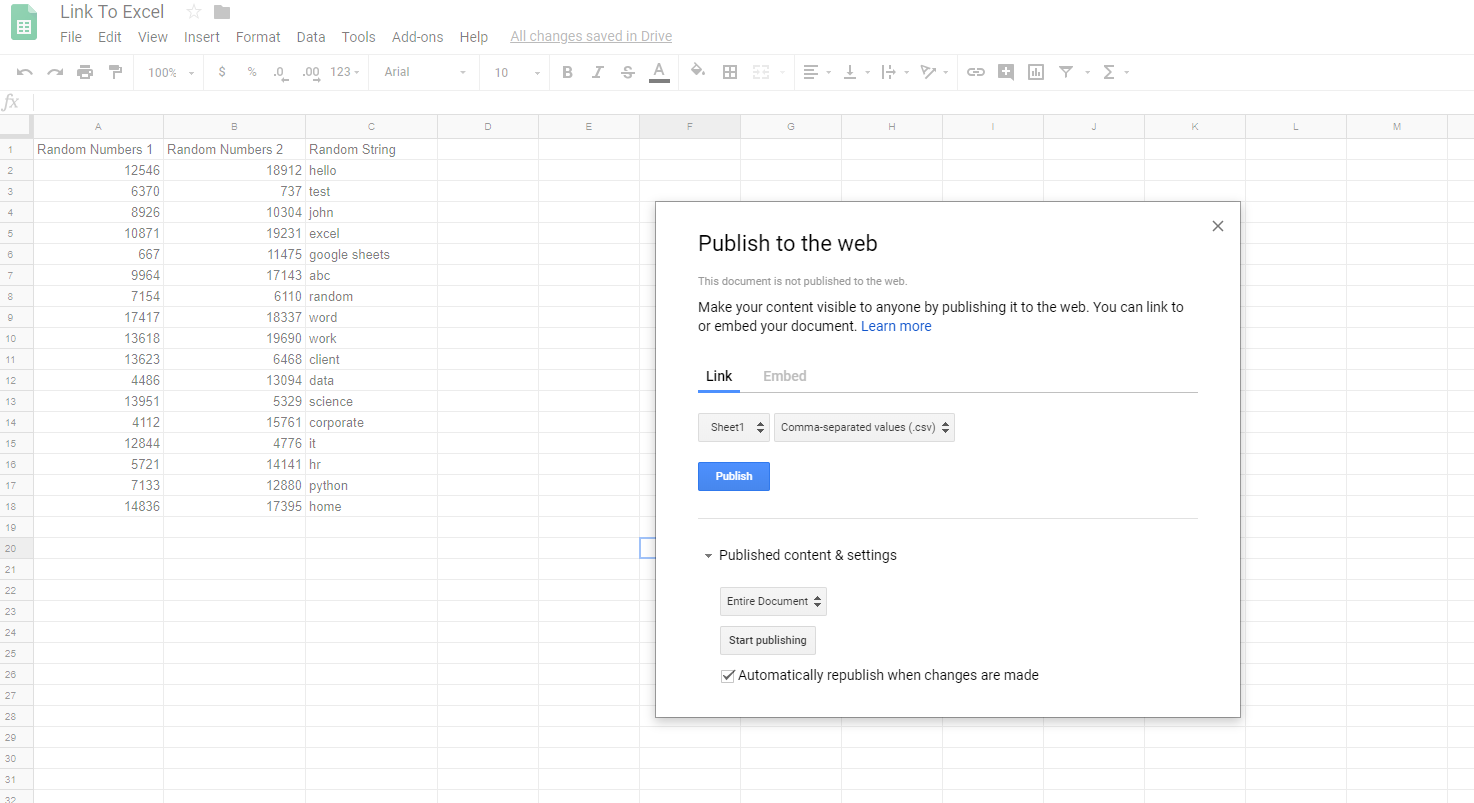The image size is (1474, 803).
Task: Click the blue Publish button
Action: (x=734, y=476)
